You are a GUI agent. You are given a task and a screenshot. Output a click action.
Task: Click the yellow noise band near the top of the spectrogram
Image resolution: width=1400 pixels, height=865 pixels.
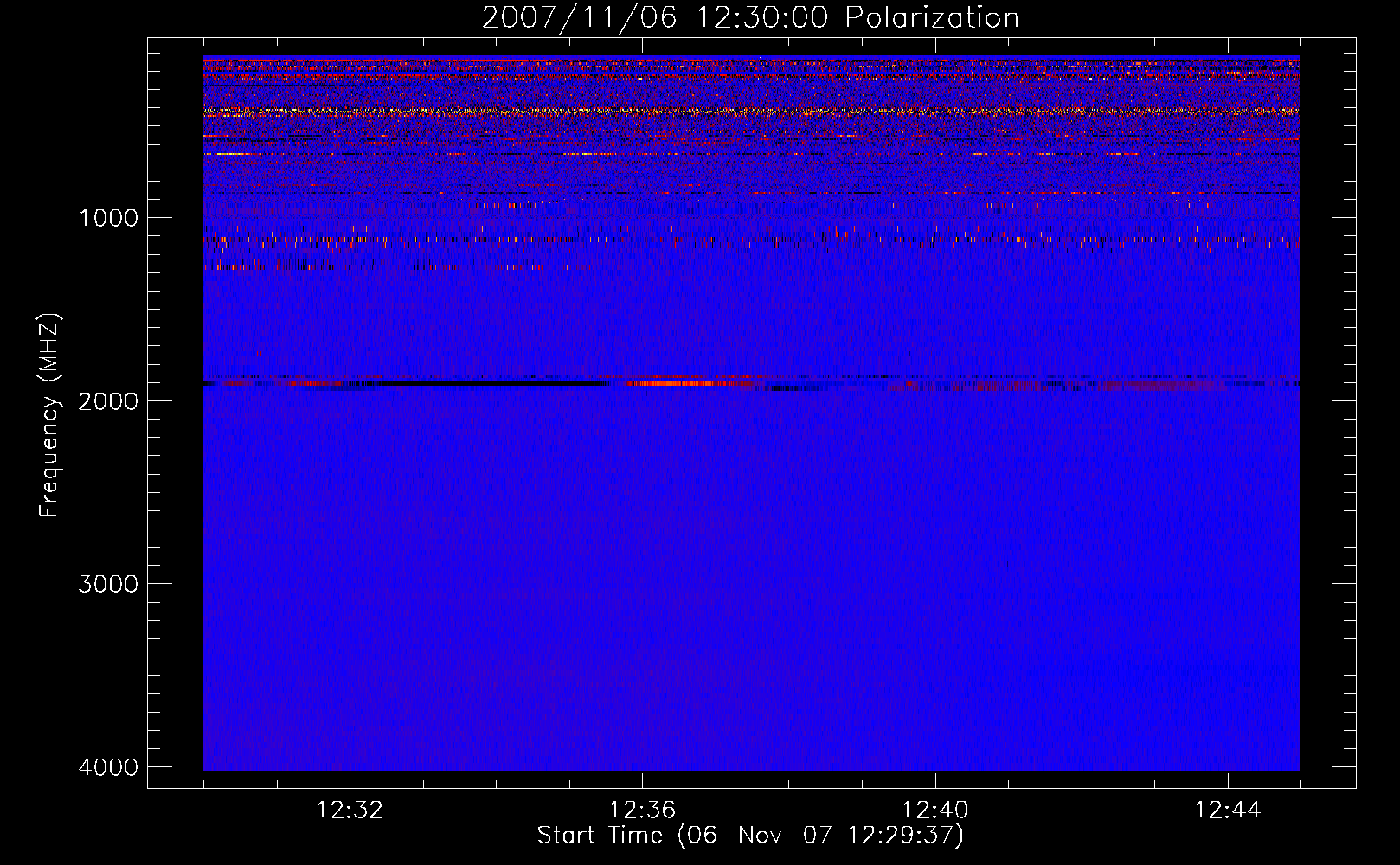pos(751,112)
